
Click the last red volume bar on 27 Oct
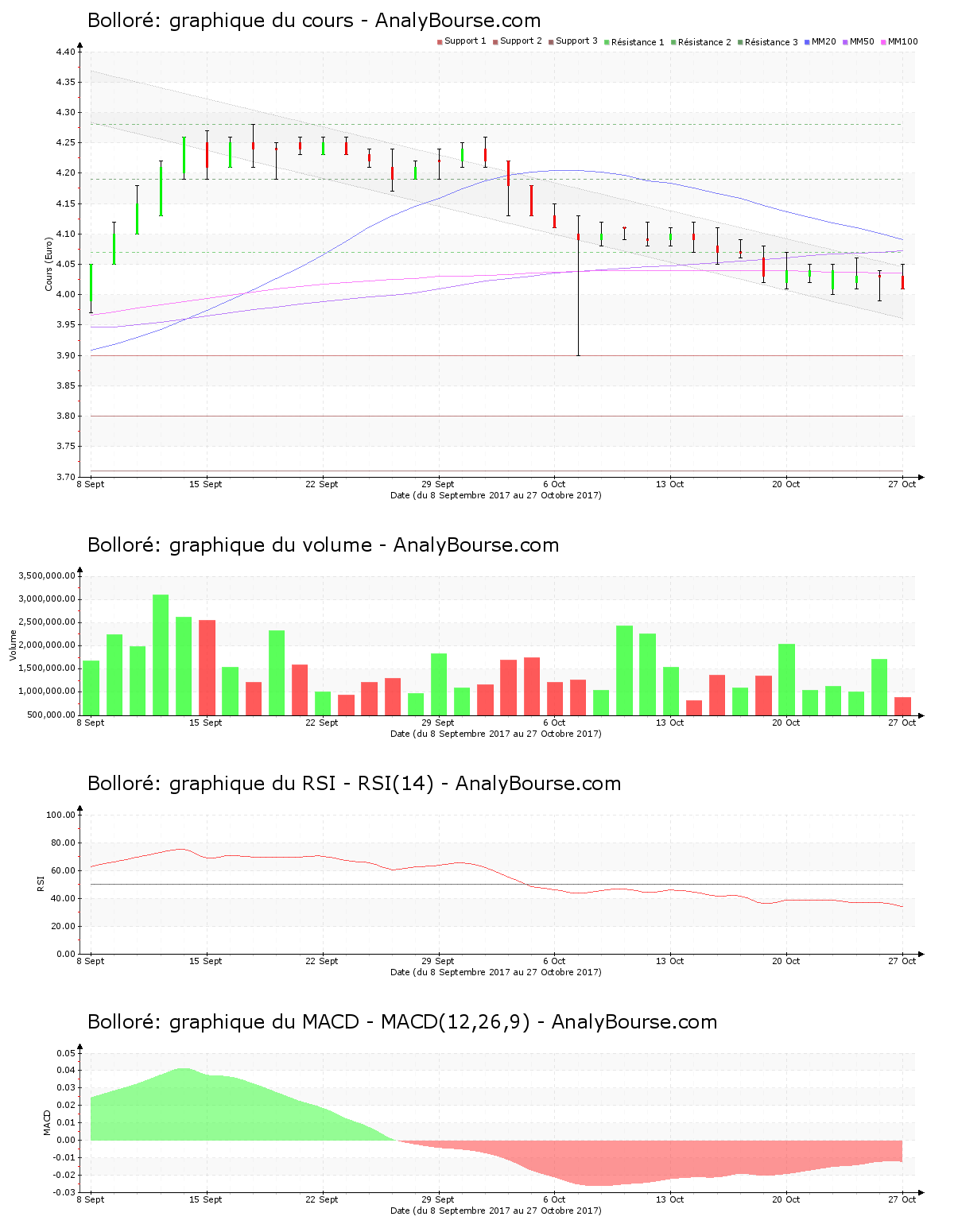pyautogui.click(x=902, y=706)
